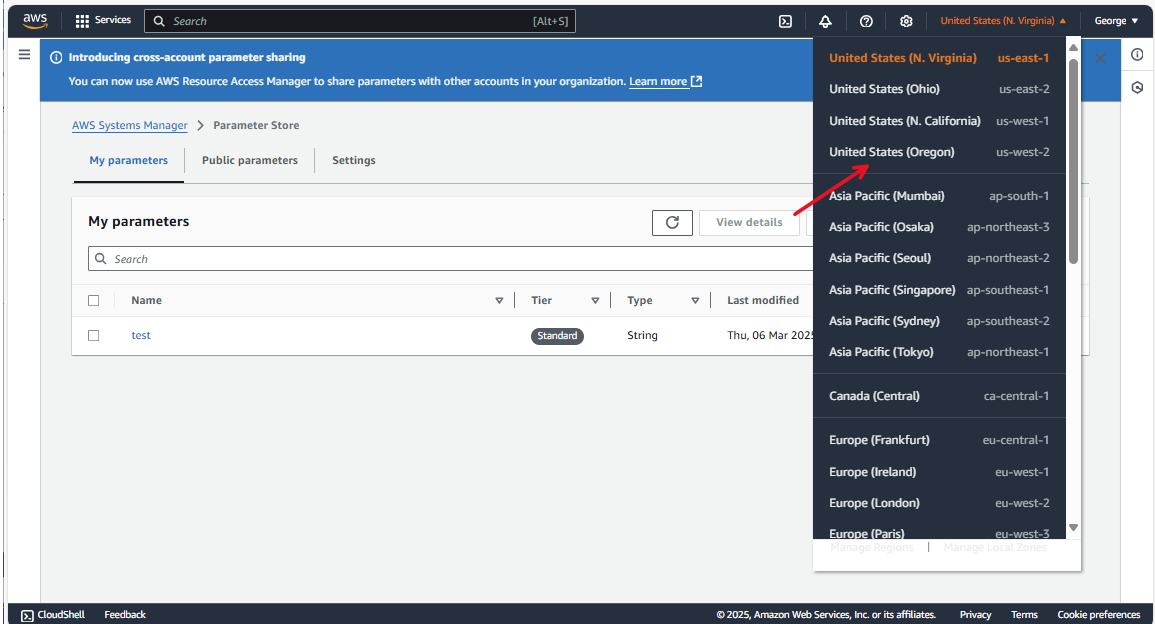Switch to the My parameters tab
This screenshot has height=624, width=1155.
[x=129, y=161]
